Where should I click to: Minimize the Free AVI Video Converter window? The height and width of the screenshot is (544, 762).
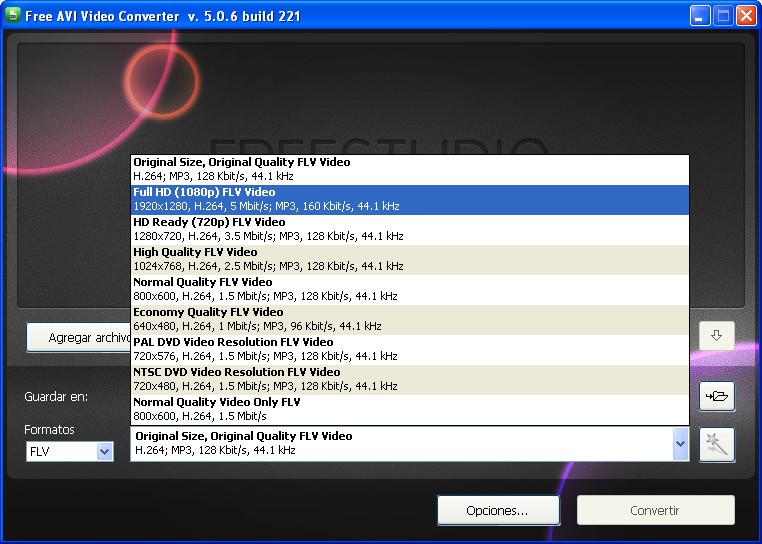point(700,16)
